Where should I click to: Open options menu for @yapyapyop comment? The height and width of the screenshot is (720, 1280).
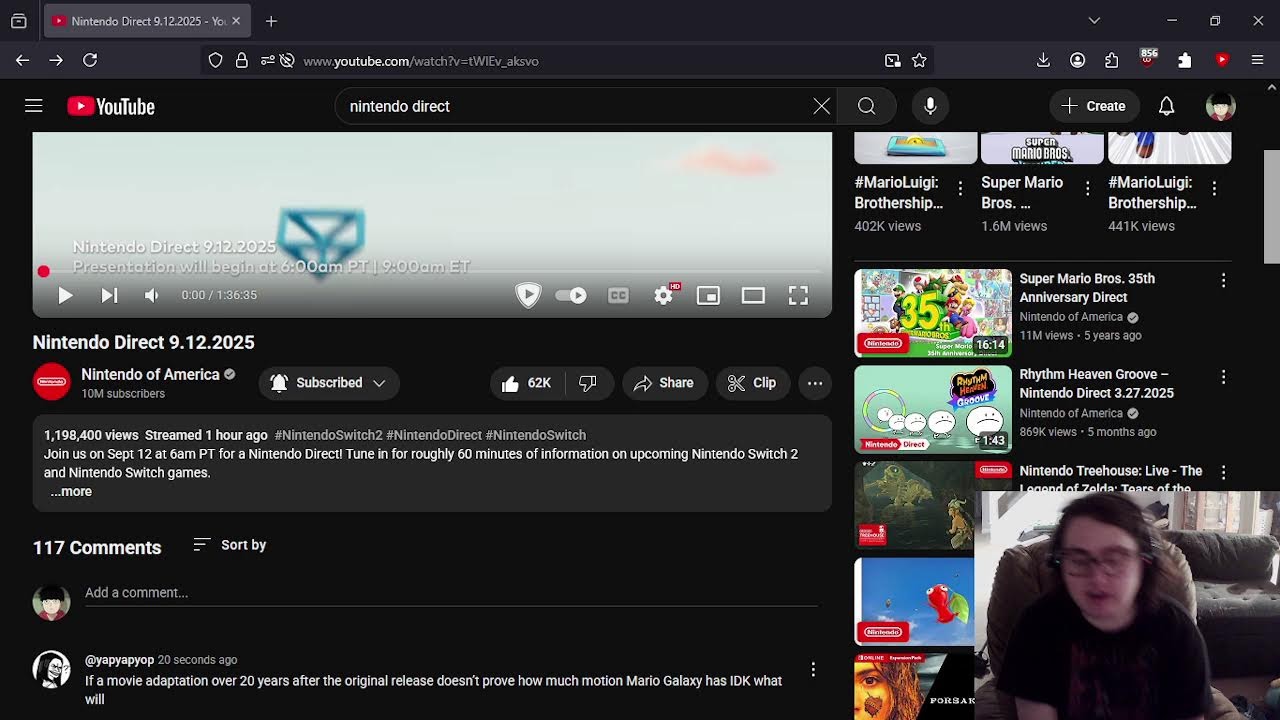[813, 670]
